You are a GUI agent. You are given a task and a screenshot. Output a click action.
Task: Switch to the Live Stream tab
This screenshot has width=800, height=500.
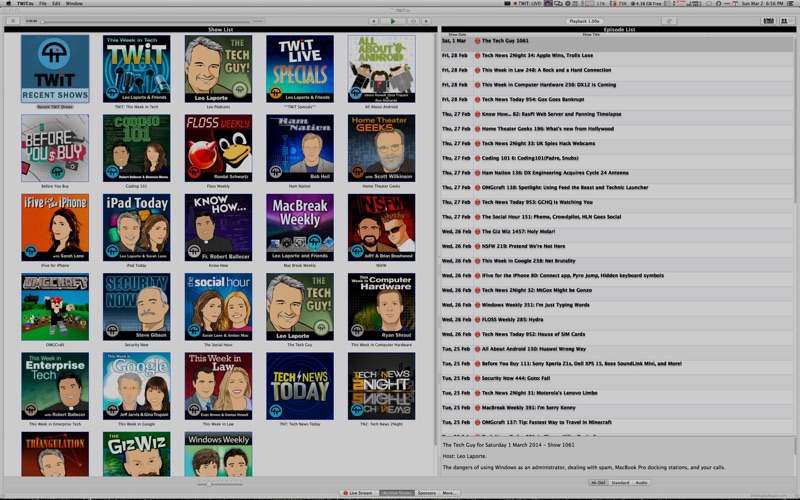coord(358,493)
